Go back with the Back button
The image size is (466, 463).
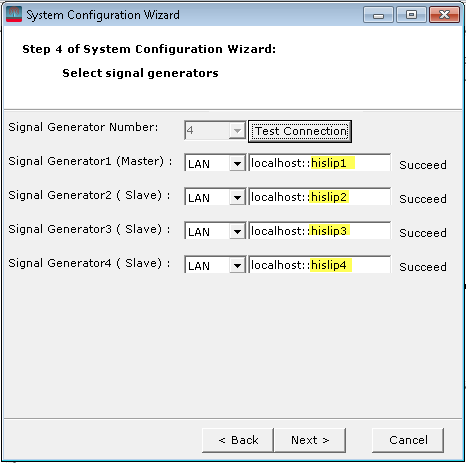(238, 440)
